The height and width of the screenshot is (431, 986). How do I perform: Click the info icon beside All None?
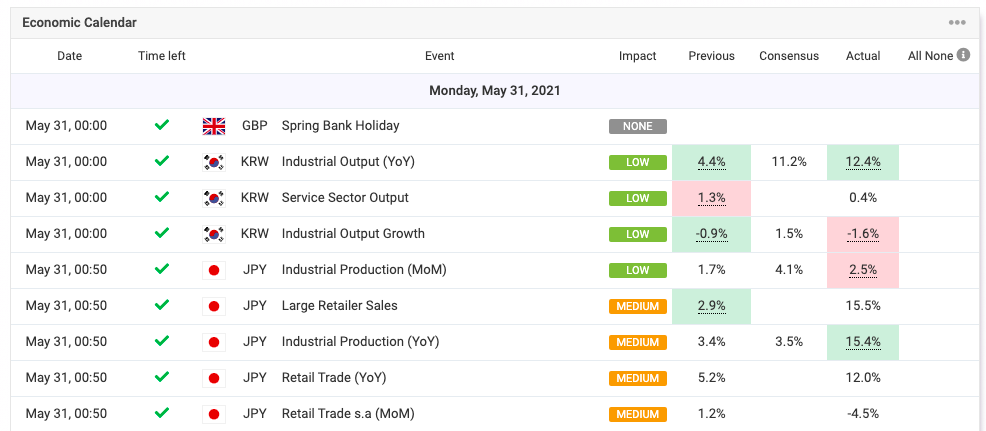[963, 55]
